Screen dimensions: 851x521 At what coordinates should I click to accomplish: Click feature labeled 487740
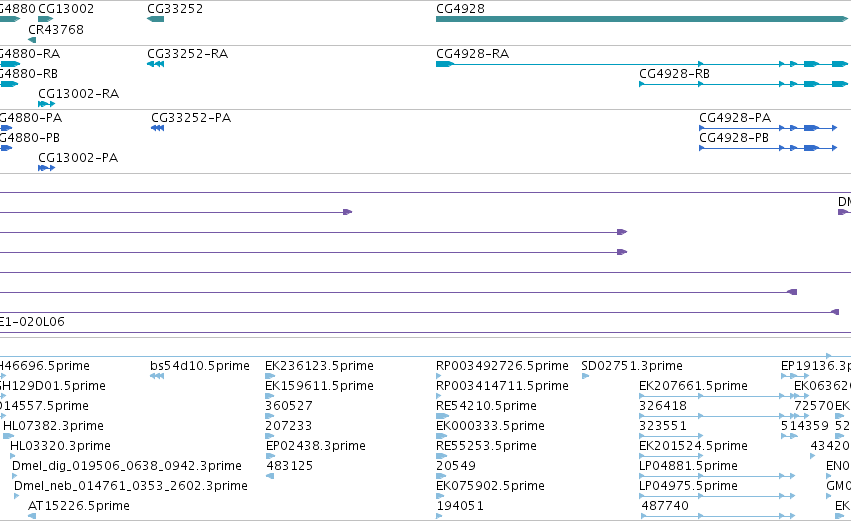[x=665, y=506]
